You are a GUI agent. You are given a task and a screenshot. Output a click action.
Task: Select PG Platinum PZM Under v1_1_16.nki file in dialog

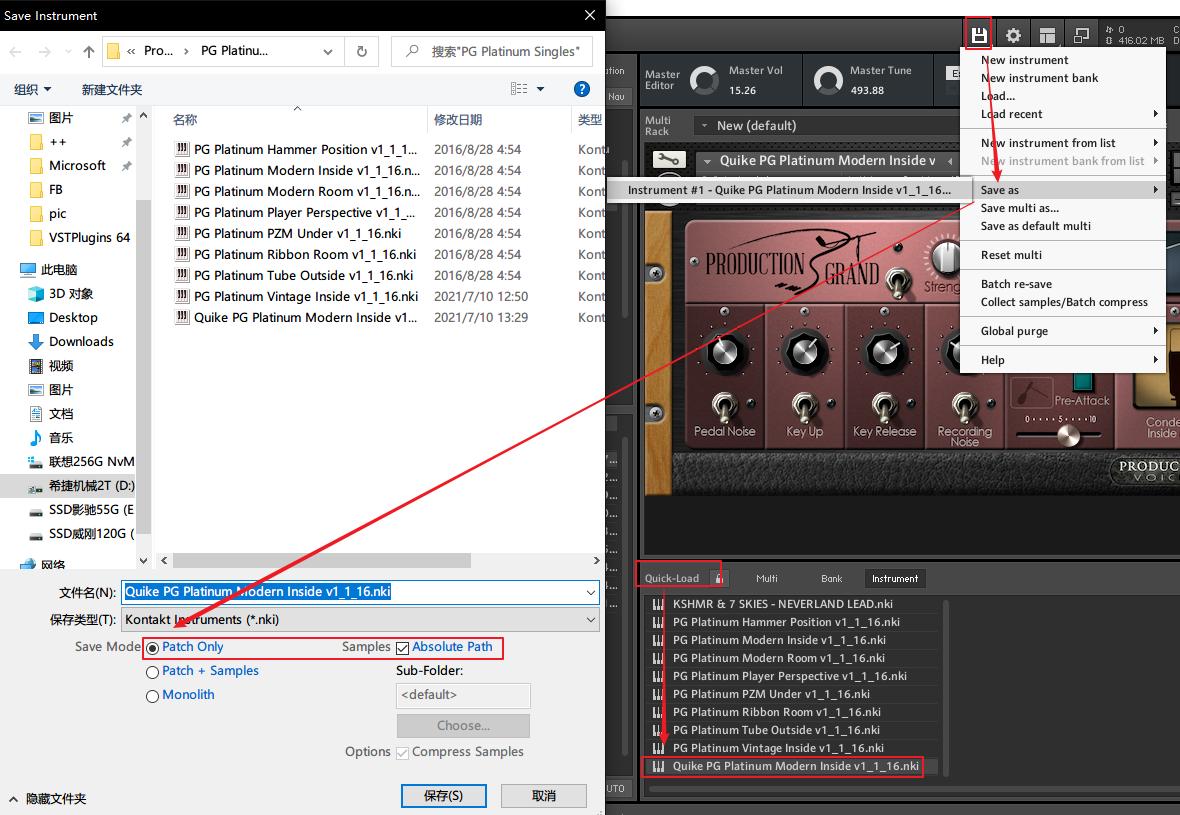coord(297,233)
